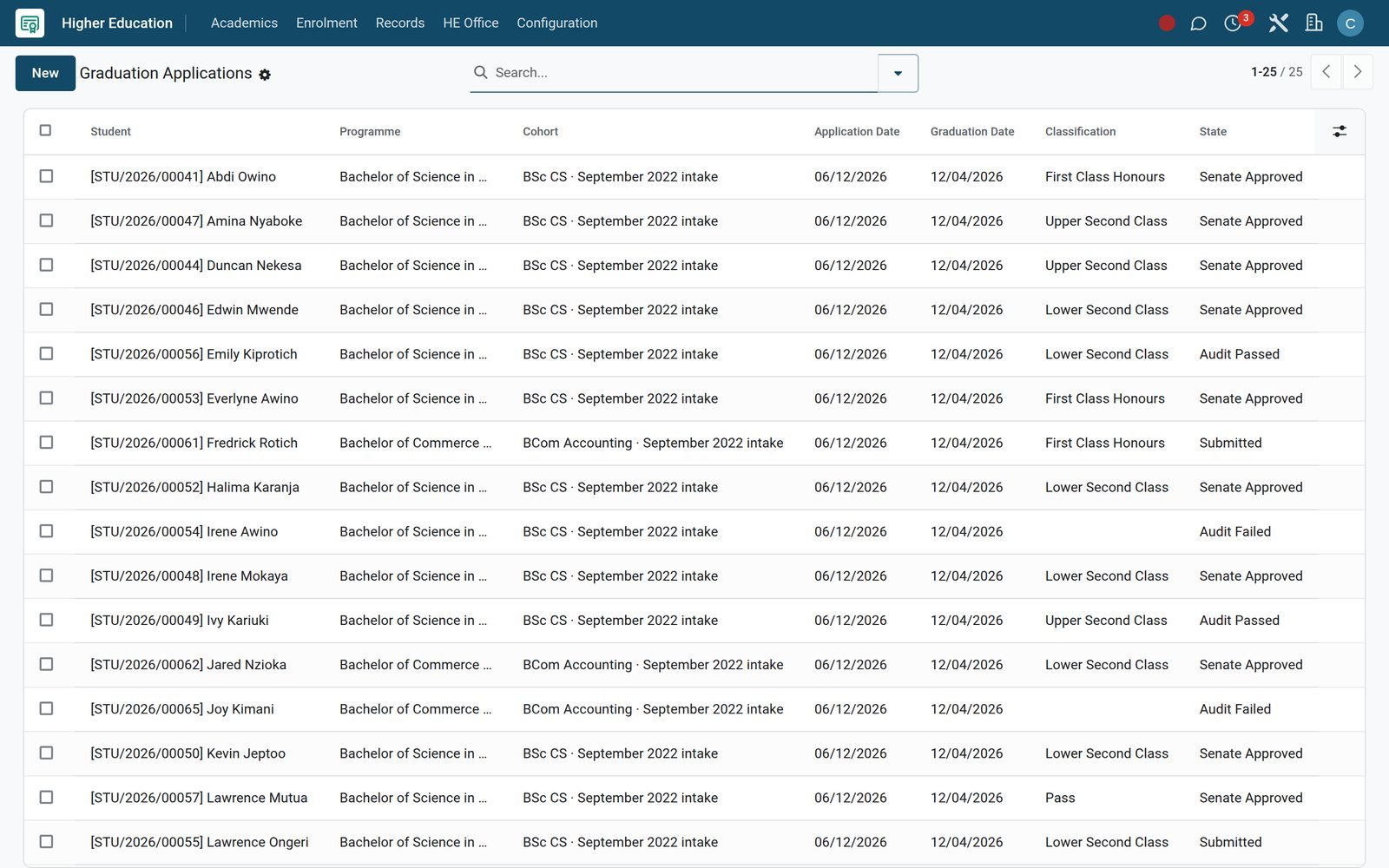Click the New button

(45, 73)
